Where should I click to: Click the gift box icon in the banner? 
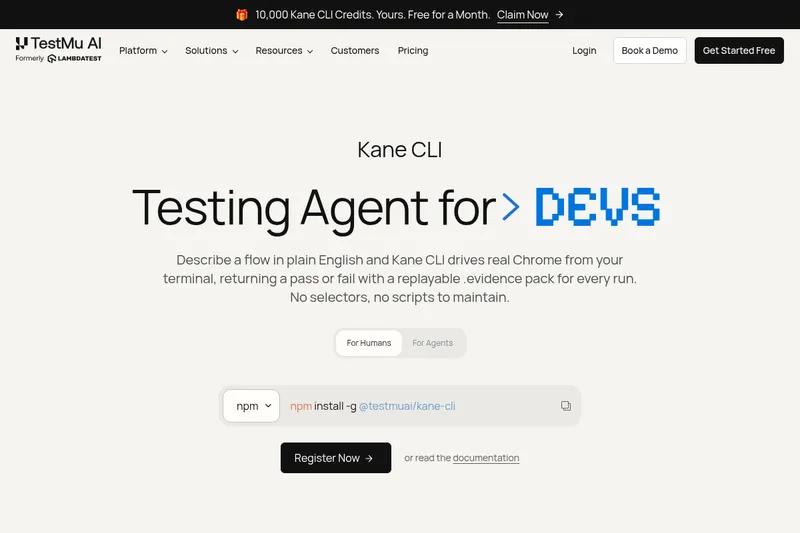point(242,15)
